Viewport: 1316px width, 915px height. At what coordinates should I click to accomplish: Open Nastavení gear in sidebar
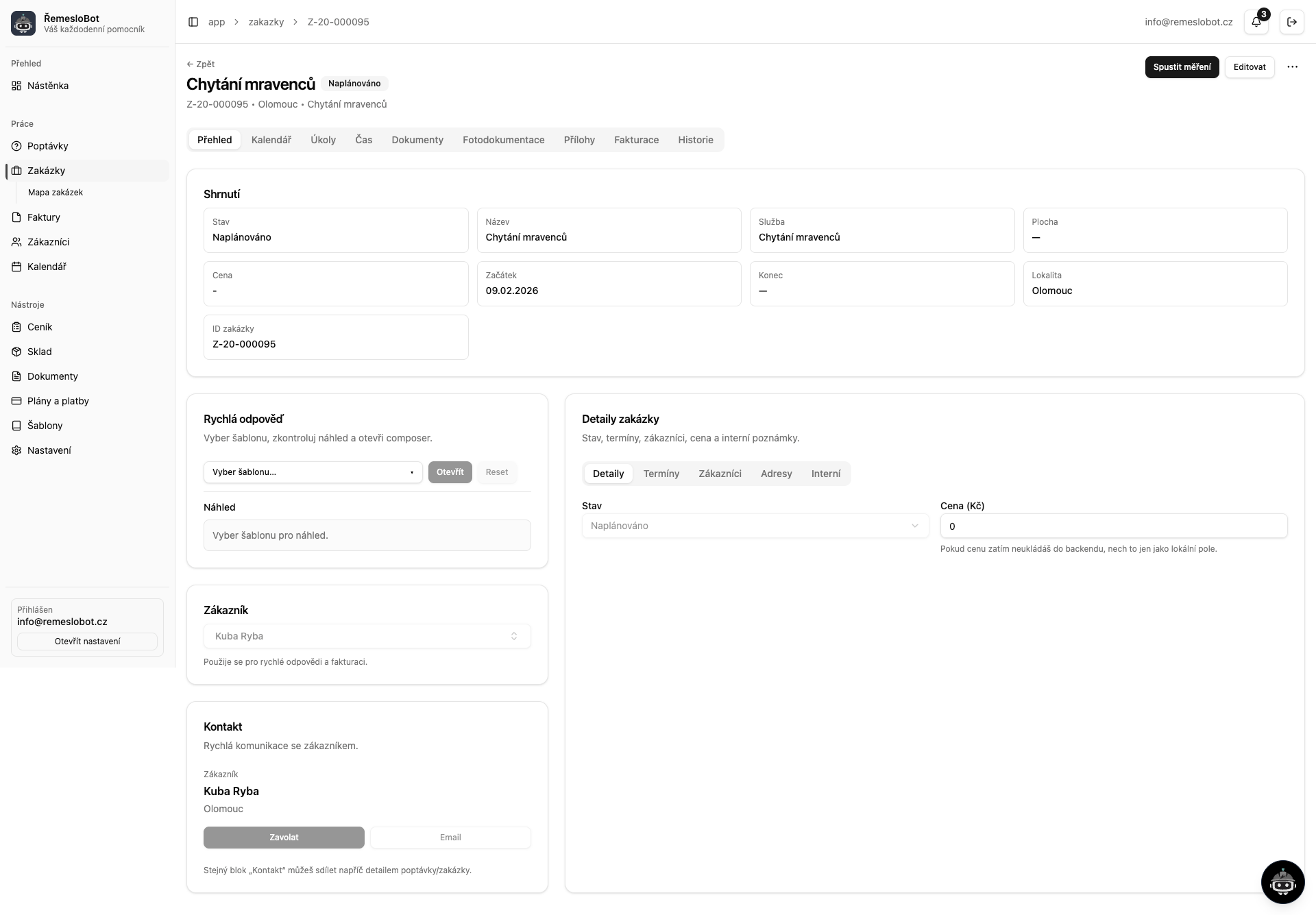coord(17,450)
